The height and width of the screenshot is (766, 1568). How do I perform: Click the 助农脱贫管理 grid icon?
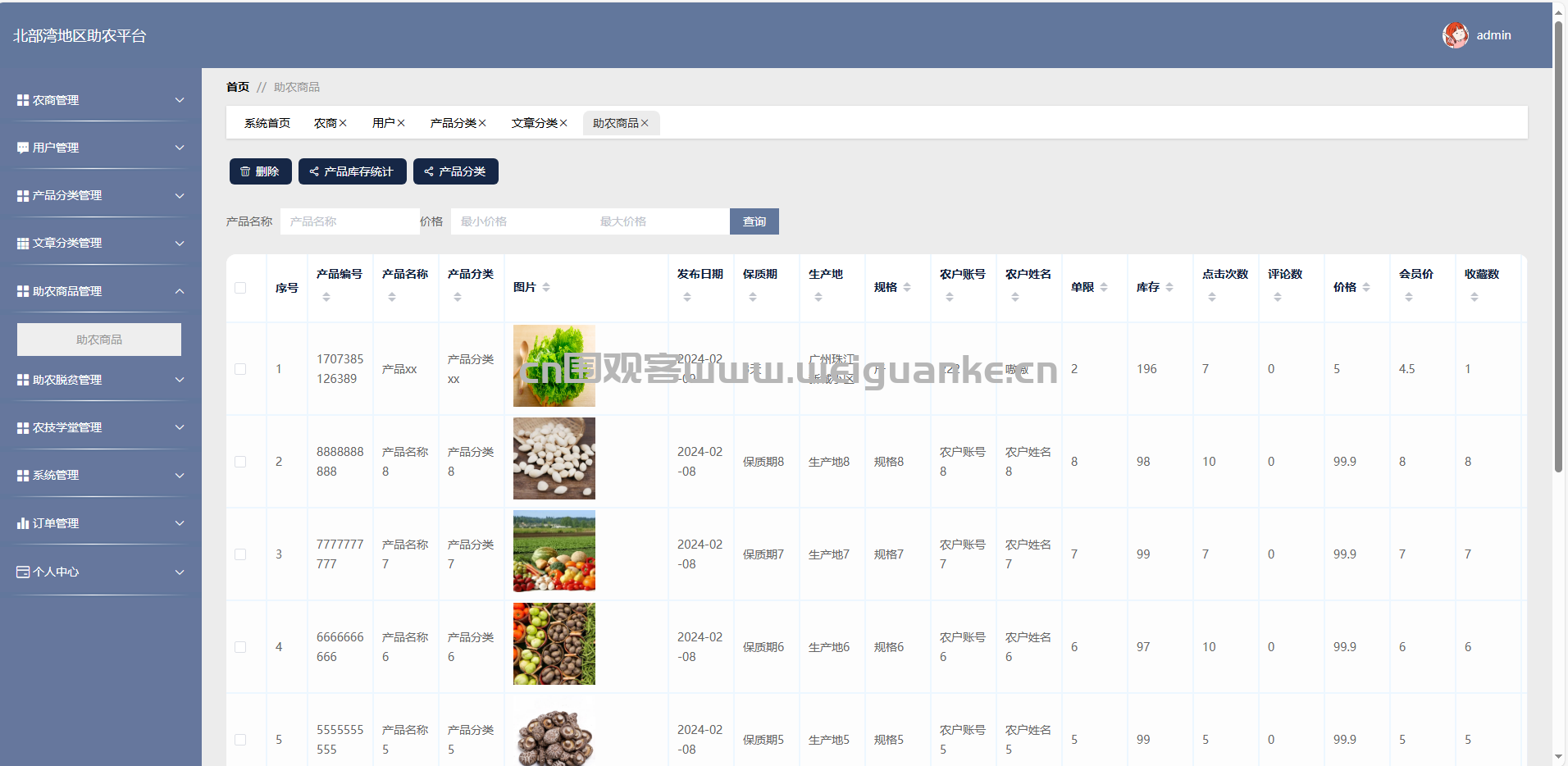[x=23, y=380]
